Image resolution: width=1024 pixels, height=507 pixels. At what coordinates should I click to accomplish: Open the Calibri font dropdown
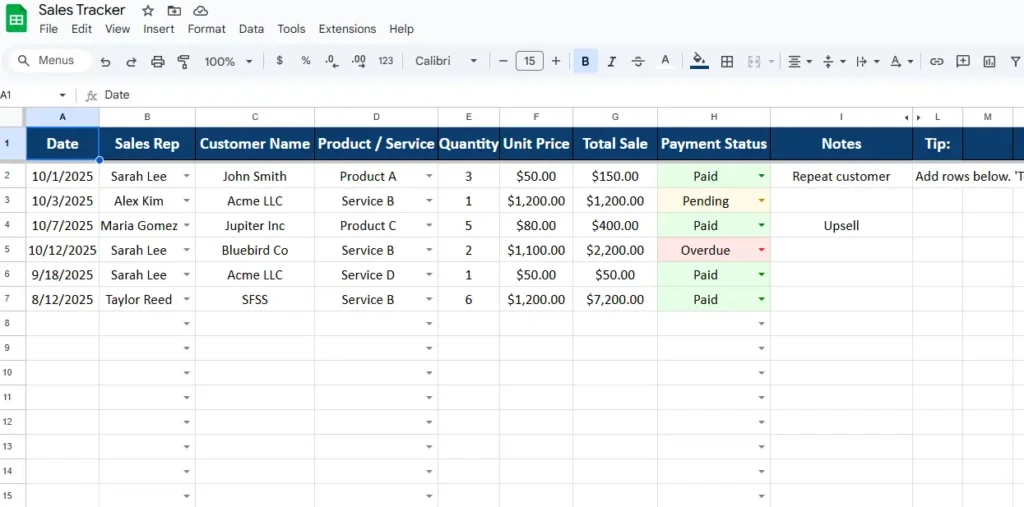(x=446, y=61)
